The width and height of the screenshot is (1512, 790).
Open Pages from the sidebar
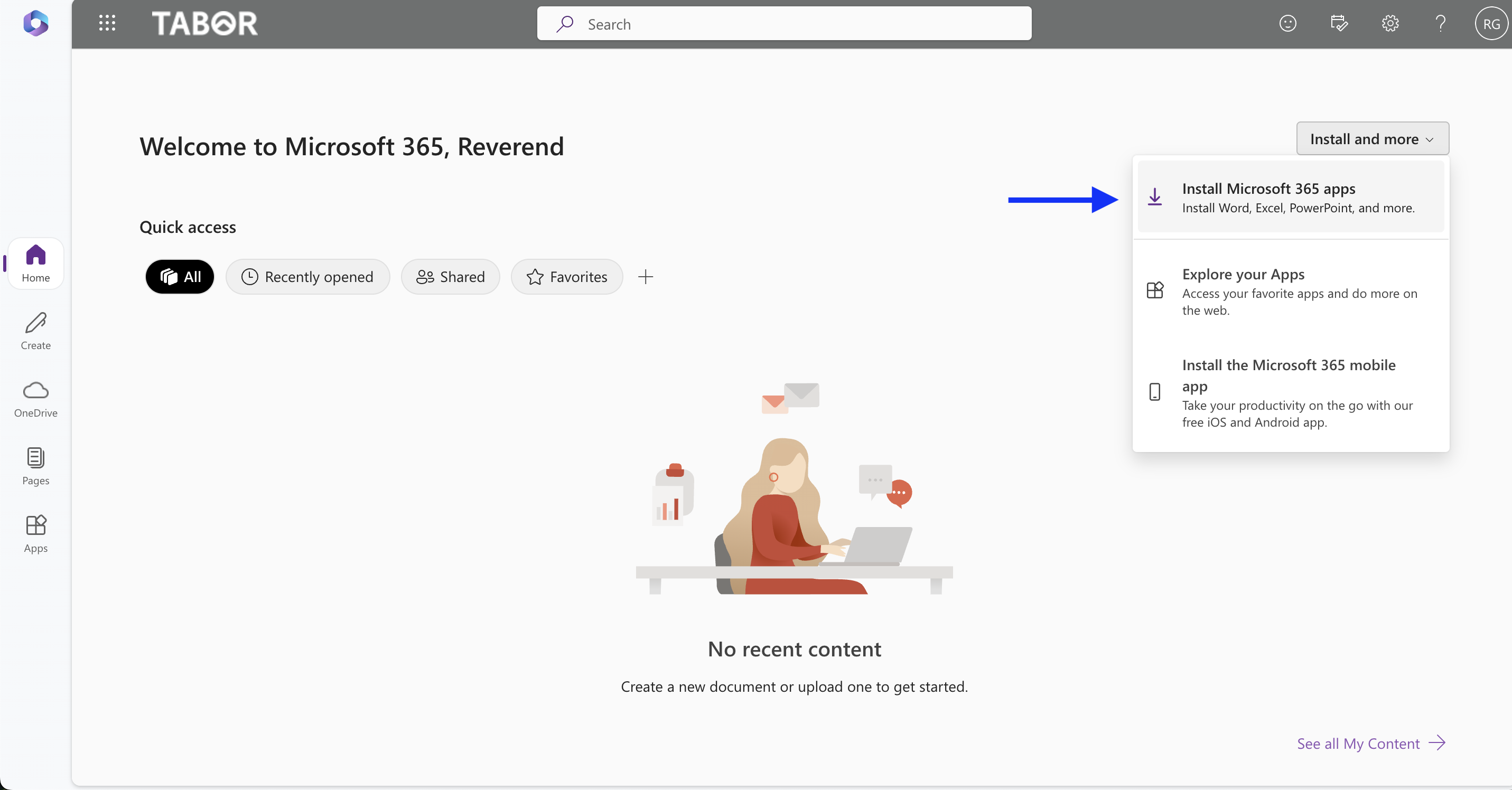35,466
